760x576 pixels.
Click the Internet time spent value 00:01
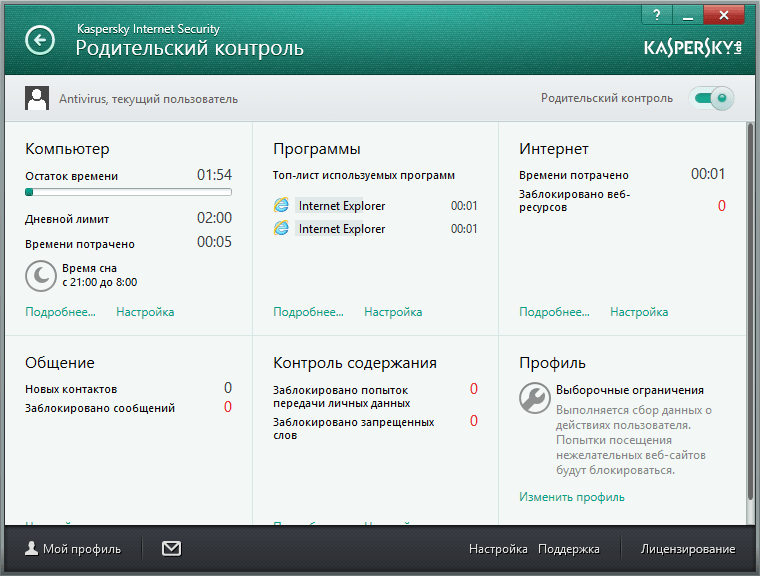pos(708,174)
